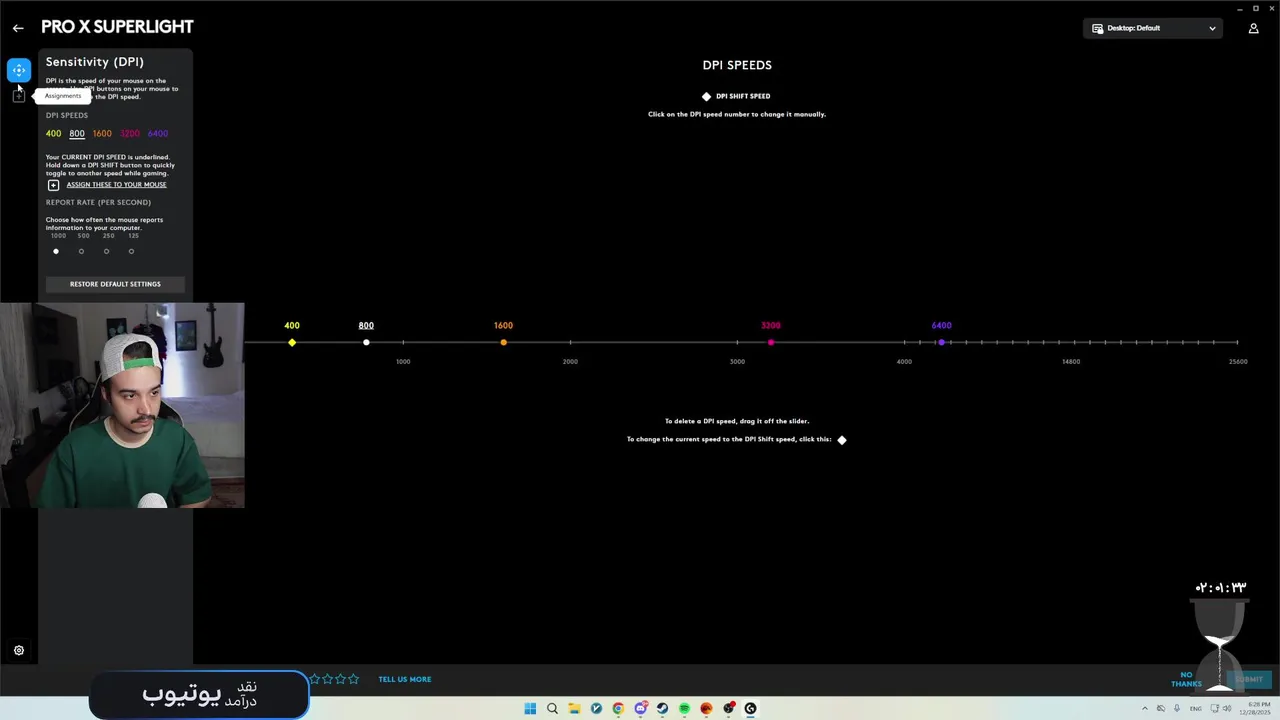Set report rate to 125
1280x720 pixels.
point(131,251)
